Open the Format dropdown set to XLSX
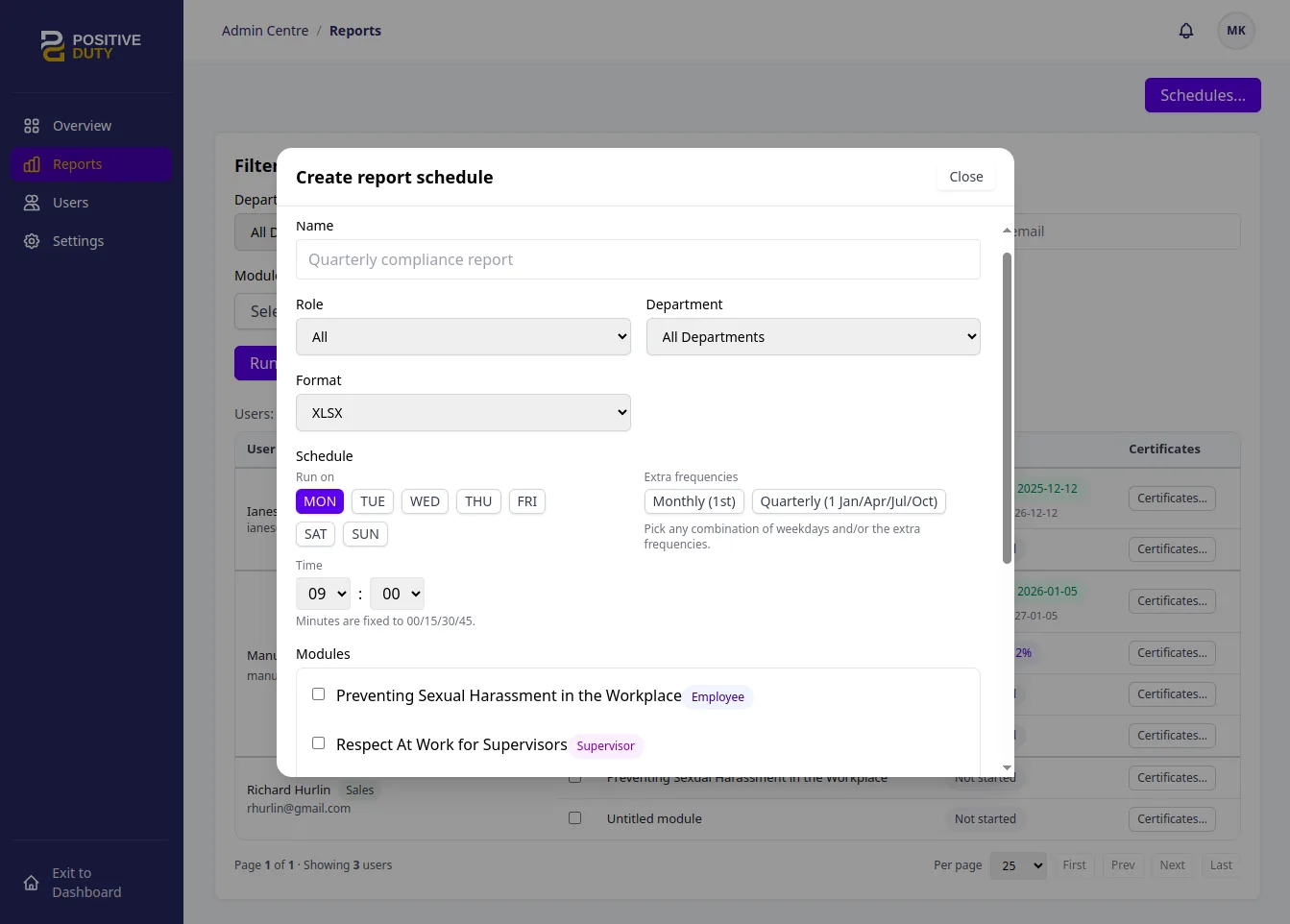 463,412
